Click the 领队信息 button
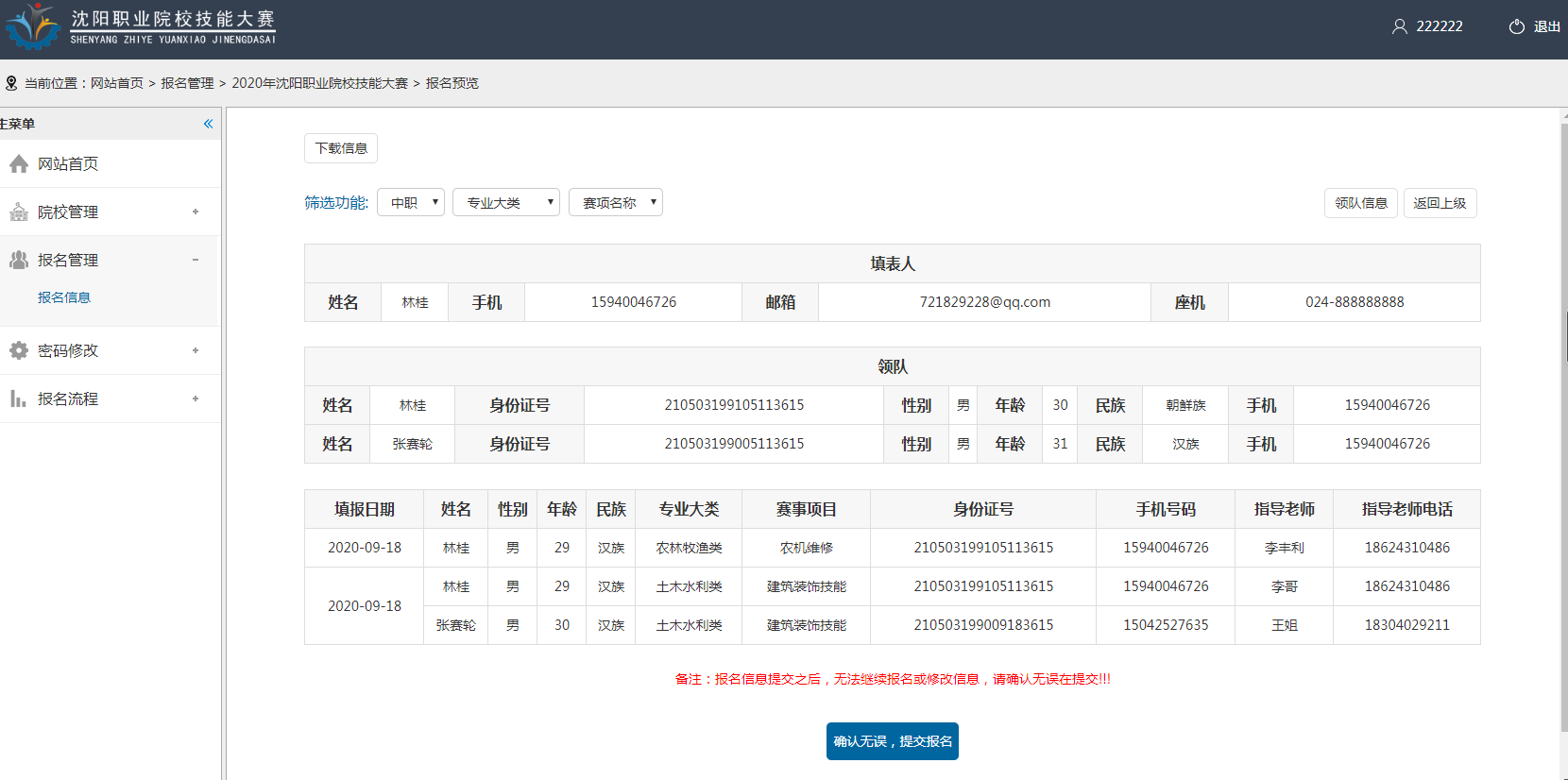The image size is (1568, 780). [1361, 203]
